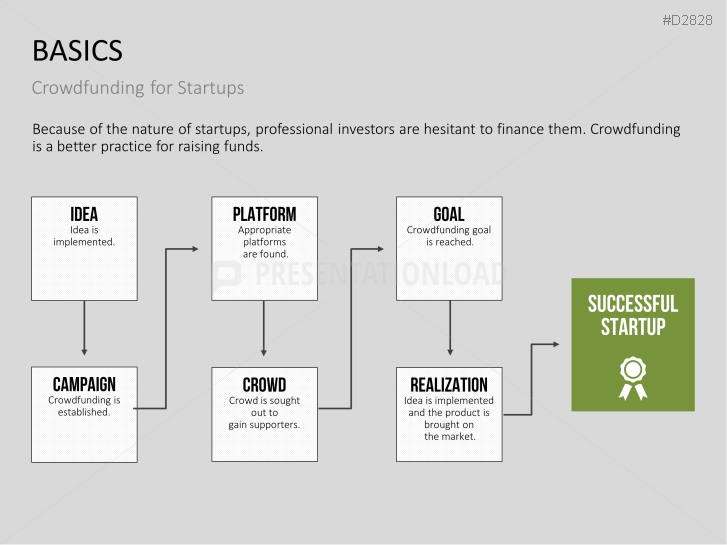The image size is (727, 545).
Task: Select the arrowhead pointing into the GOAL box
Action: [380, 248]
